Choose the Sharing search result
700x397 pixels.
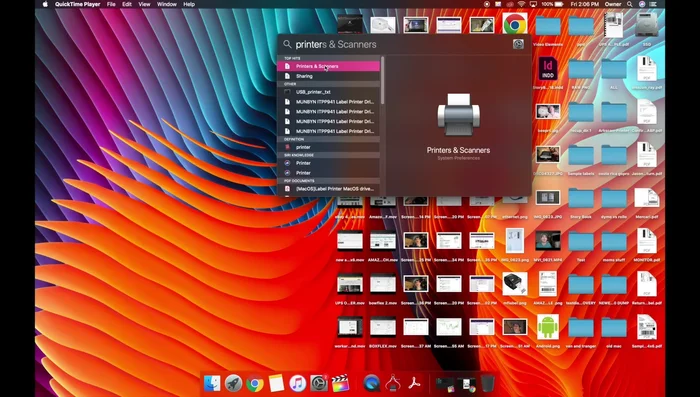[329, 76]
